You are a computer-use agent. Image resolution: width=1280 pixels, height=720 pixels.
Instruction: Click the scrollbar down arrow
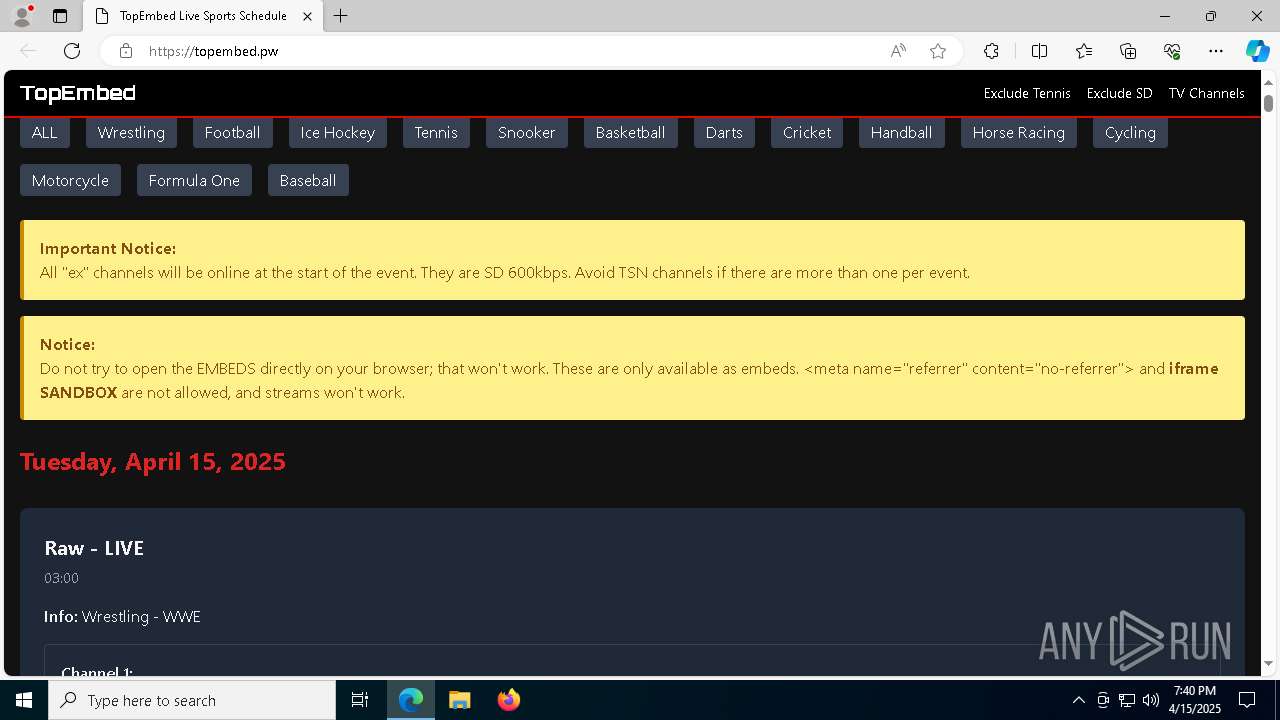[x=1268, y=663]
